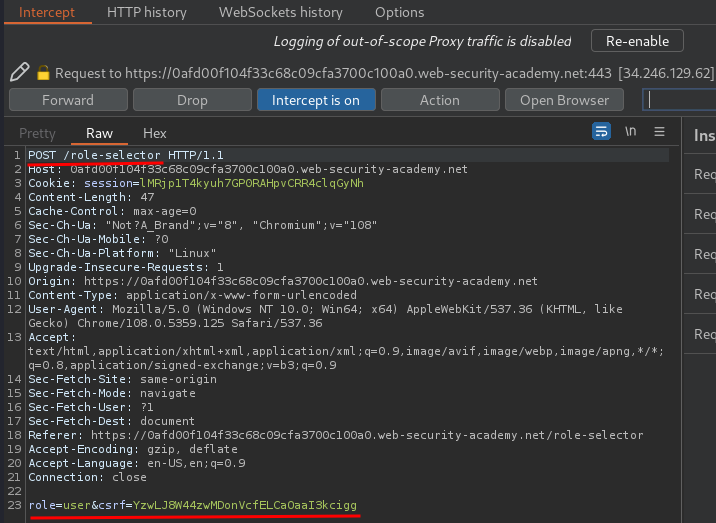Click the pencil edit icon beside the request target
716x523 pixels.
coord(20,72)
